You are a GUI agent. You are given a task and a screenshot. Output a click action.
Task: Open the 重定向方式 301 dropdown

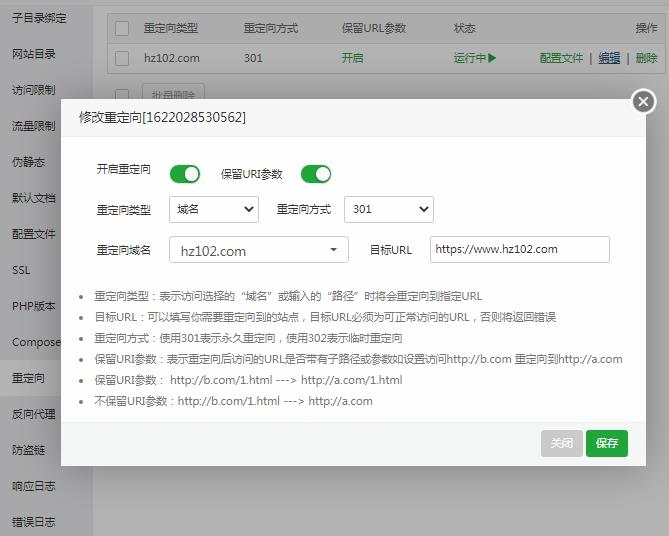click(389, 210)
